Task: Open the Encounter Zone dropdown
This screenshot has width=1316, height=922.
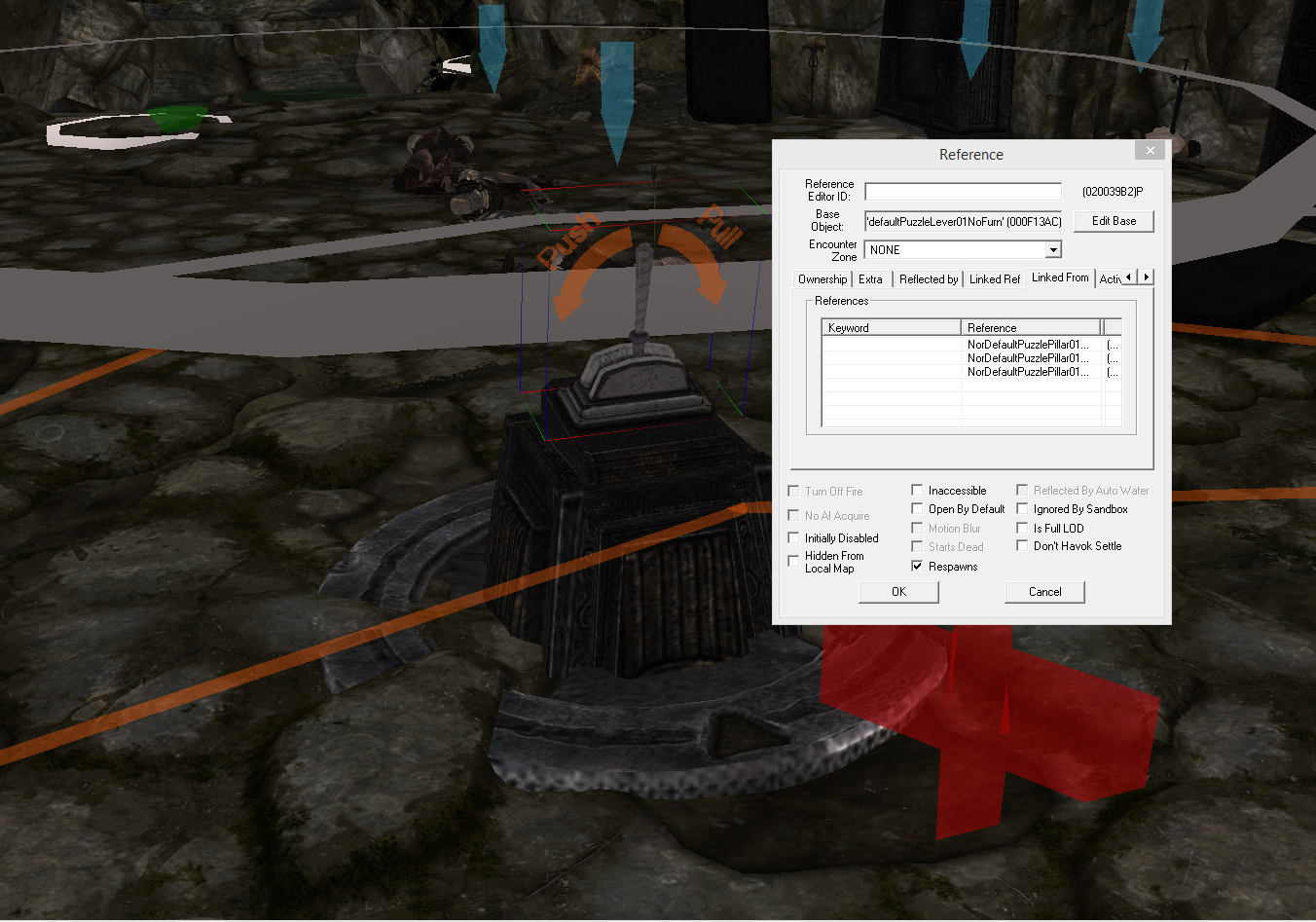Action: pos(1052,250)
